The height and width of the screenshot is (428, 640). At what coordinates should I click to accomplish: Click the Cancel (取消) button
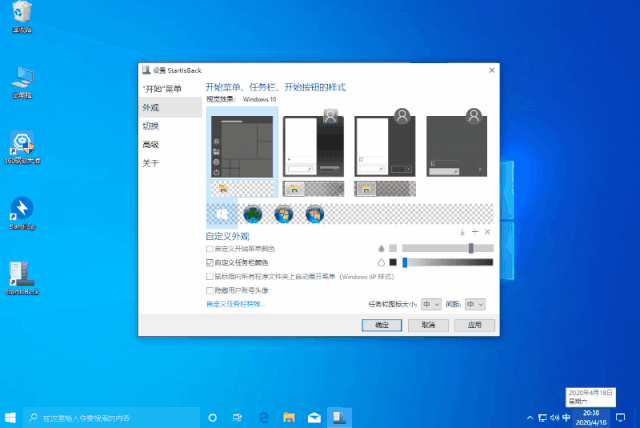428,325
